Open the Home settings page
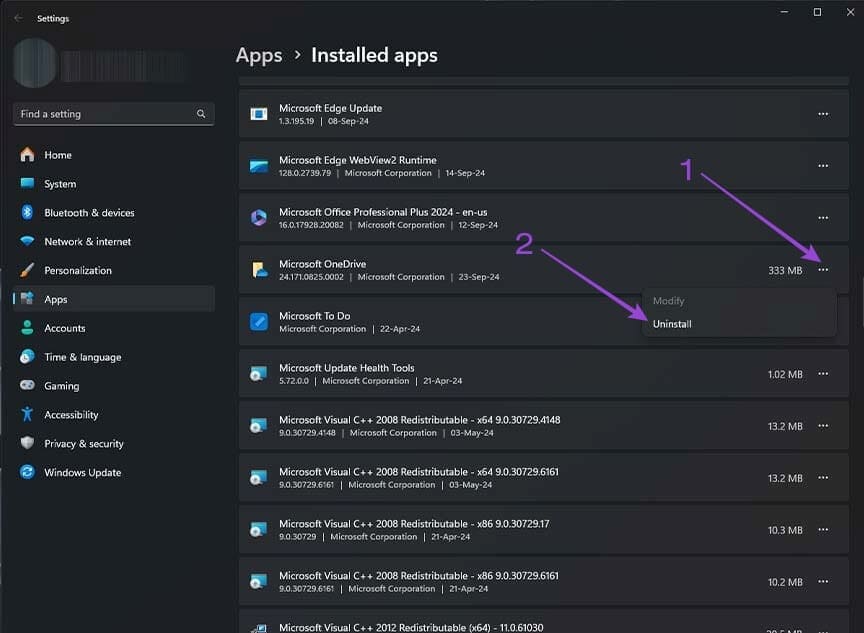 (x=114, y=155)
